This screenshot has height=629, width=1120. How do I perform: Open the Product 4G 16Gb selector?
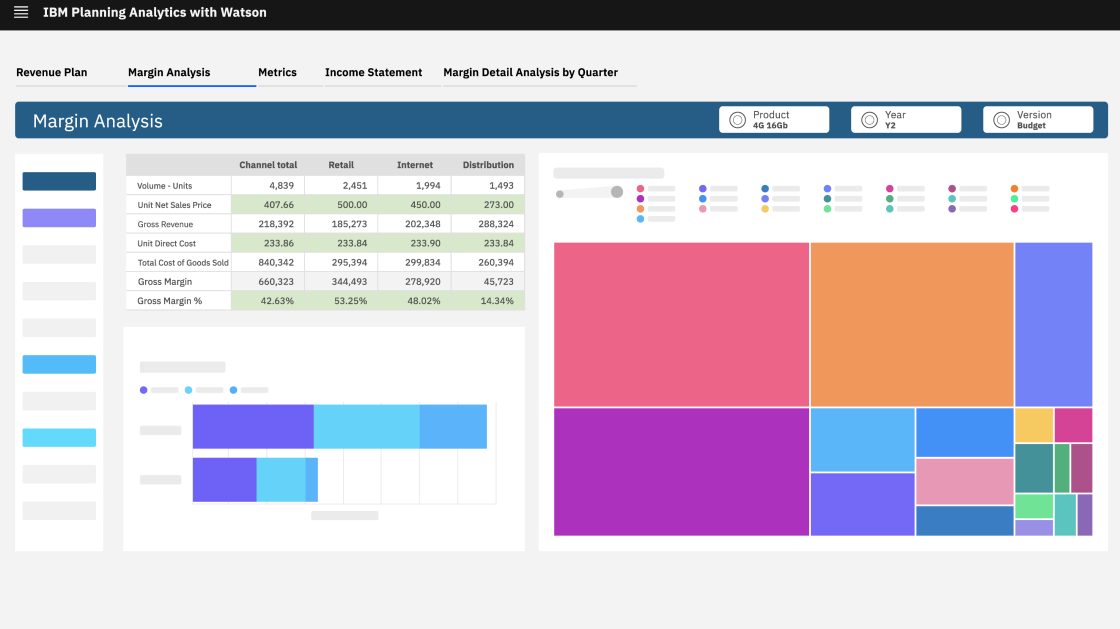pyautogui.click(x=774, y=119)
